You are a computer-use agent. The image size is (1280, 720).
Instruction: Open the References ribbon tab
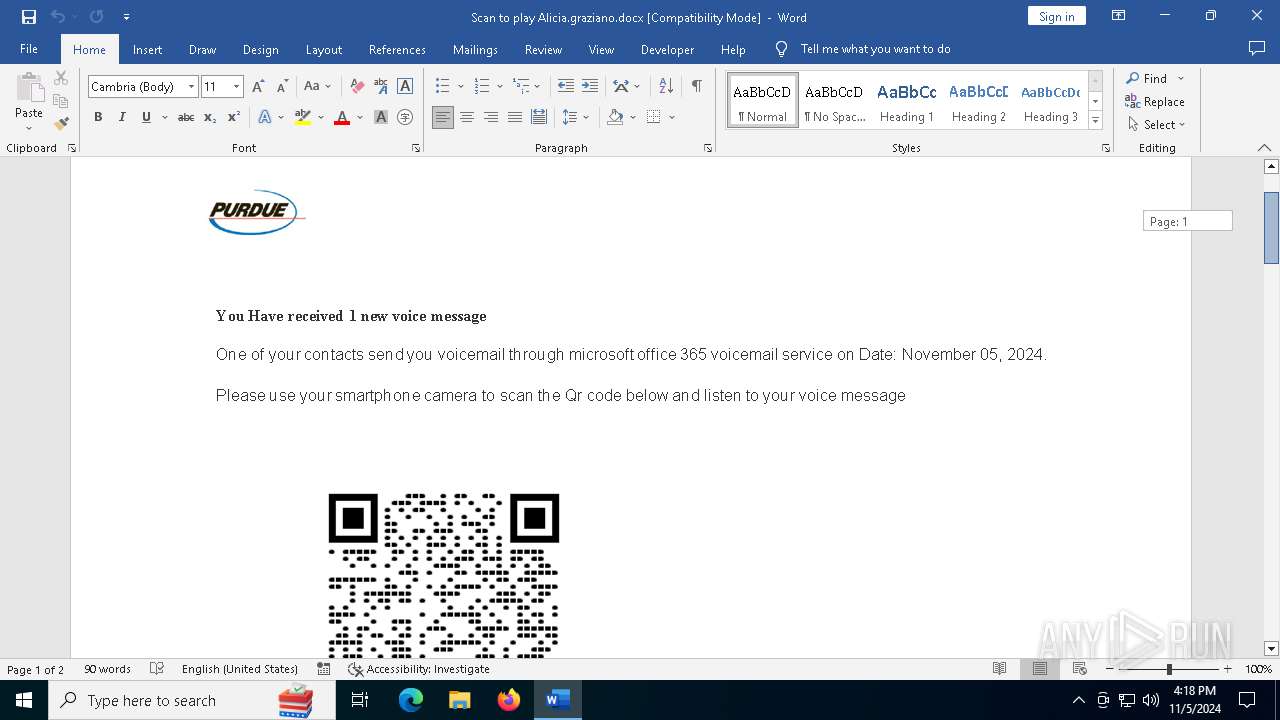(x=397, y=49)
